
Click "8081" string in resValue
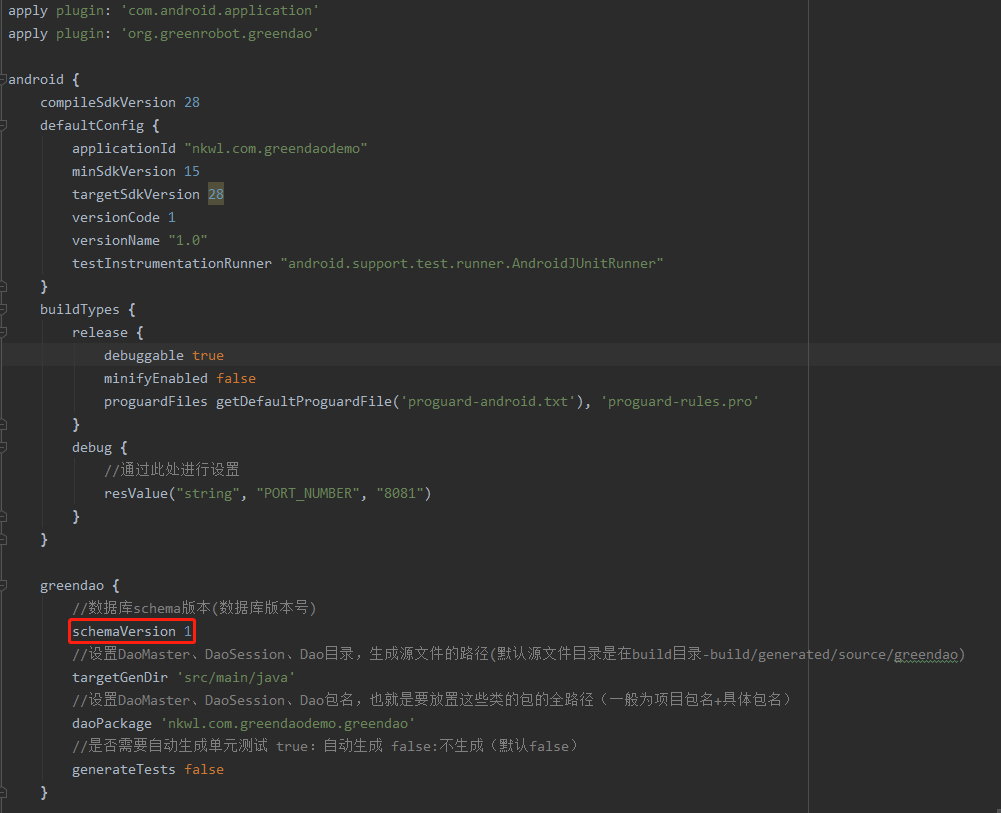click(x=400, y=493)
